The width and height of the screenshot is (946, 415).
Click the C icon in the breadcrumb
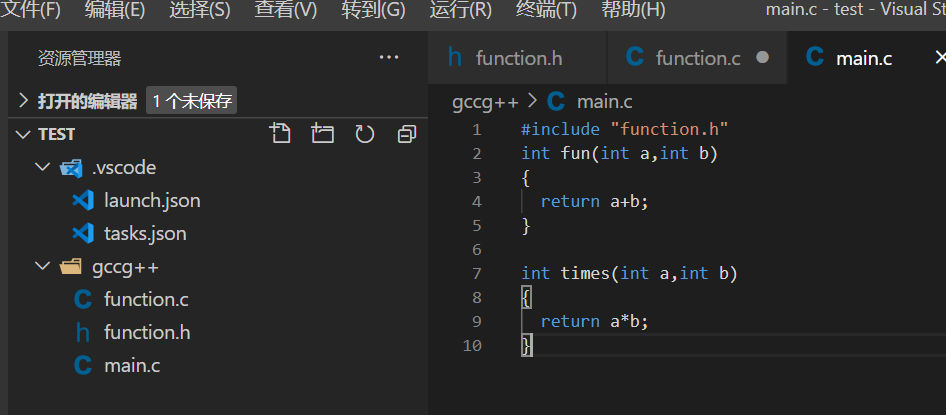click(x=556, y=101)
